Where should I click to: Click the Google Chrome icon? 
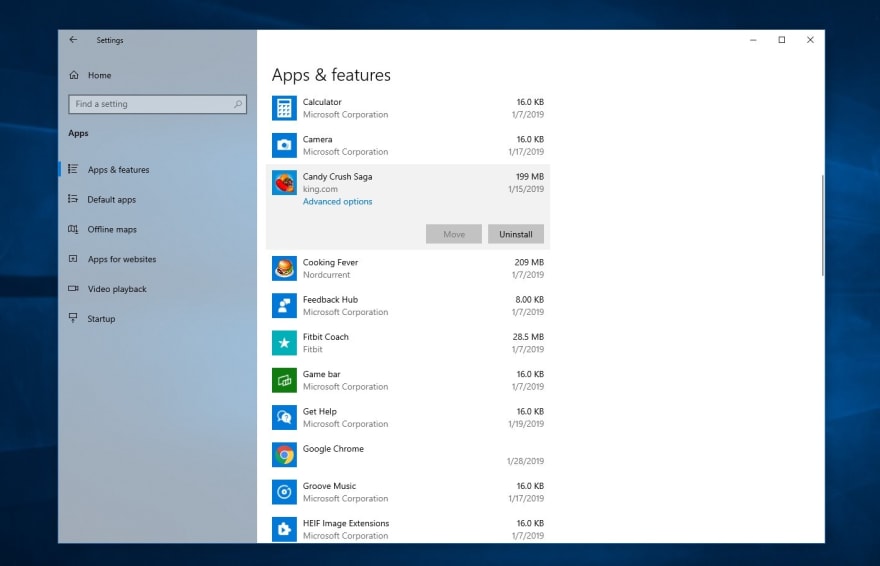click(284, 455)
